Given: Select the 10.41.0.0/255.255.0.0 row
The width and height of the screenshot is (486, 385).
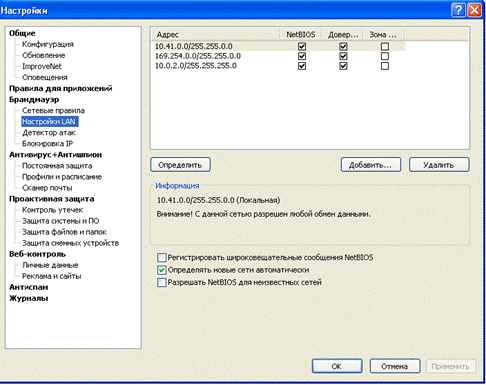Looking at the screenshot, I should click(279, 46).
